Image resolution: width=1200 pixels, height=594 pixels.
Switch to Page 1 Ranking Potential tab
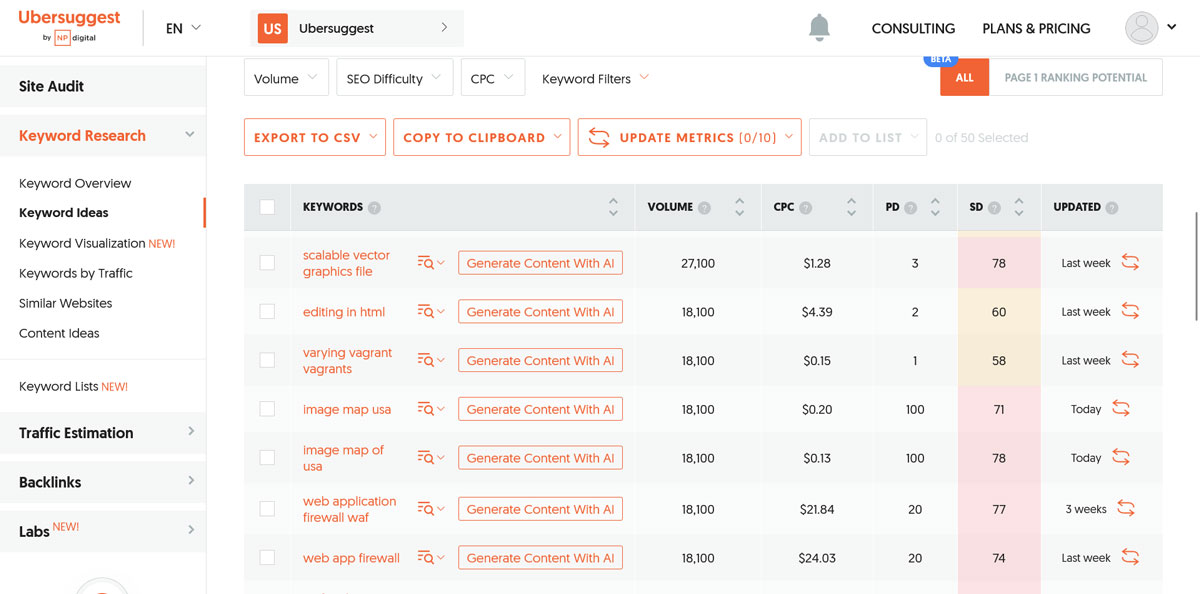tap(1075, 78)
